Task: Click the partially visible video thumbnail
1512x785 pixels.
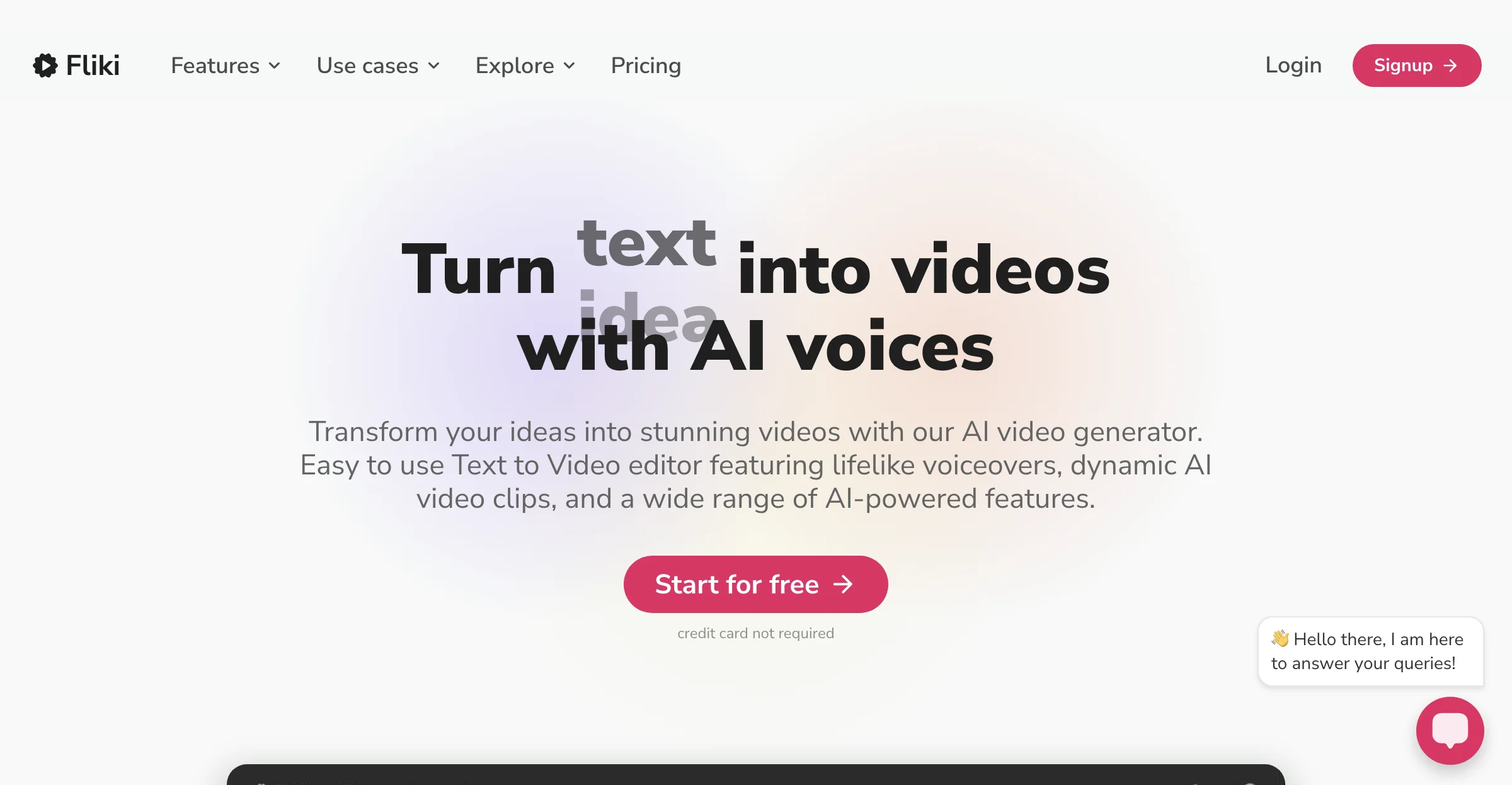Action: (x=756, y=775)
